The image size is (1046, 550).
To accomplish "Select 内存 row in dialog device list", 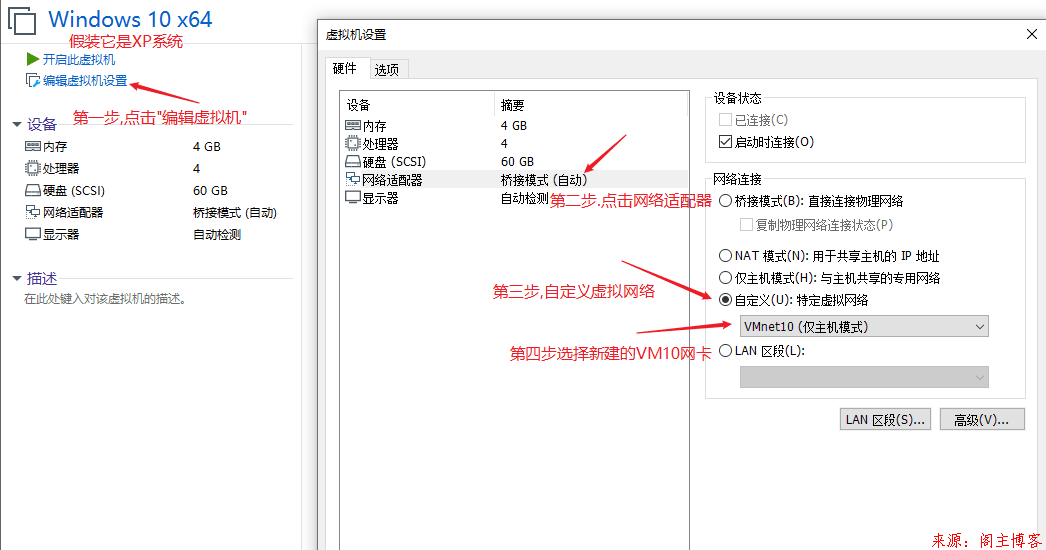I will pos(514,125).
